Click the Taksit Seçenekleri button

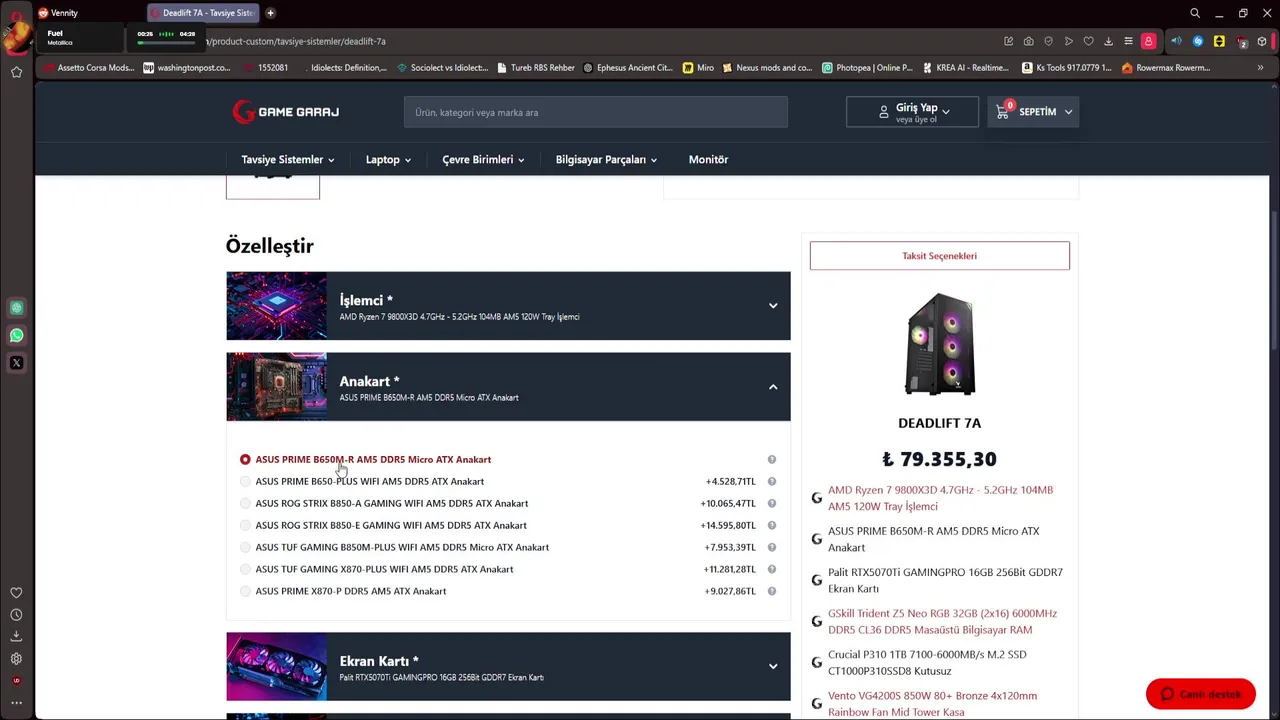coord(939,256)
